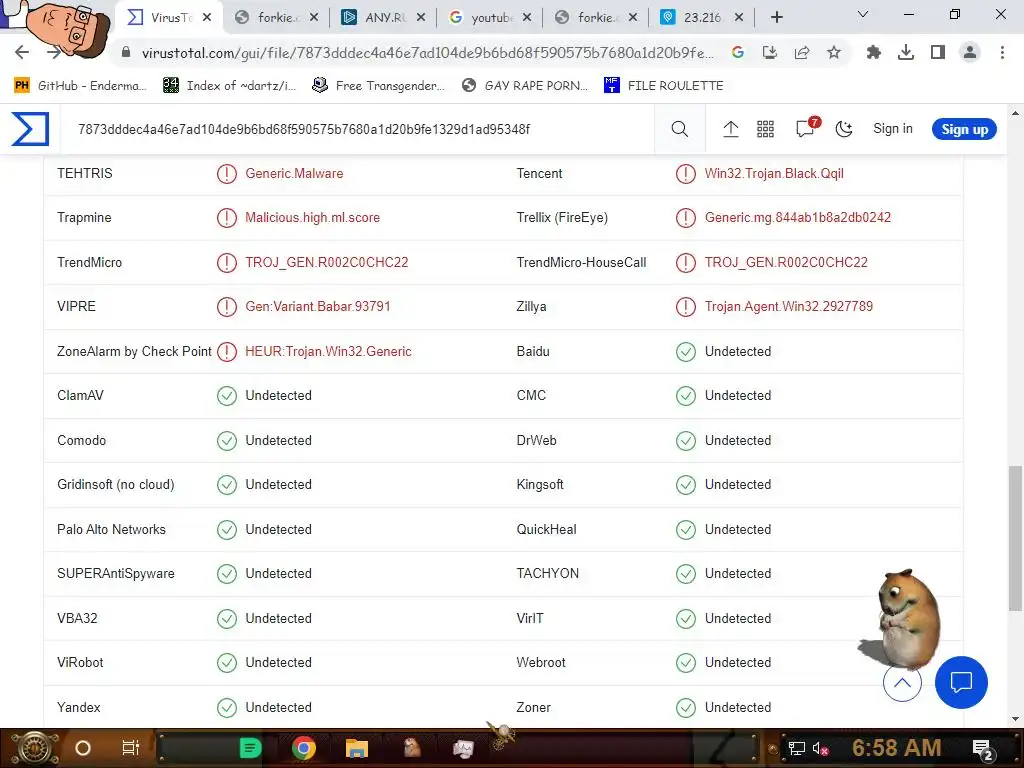
Task: Open the Chrome profile avatar icon
Action: (970, 52)
